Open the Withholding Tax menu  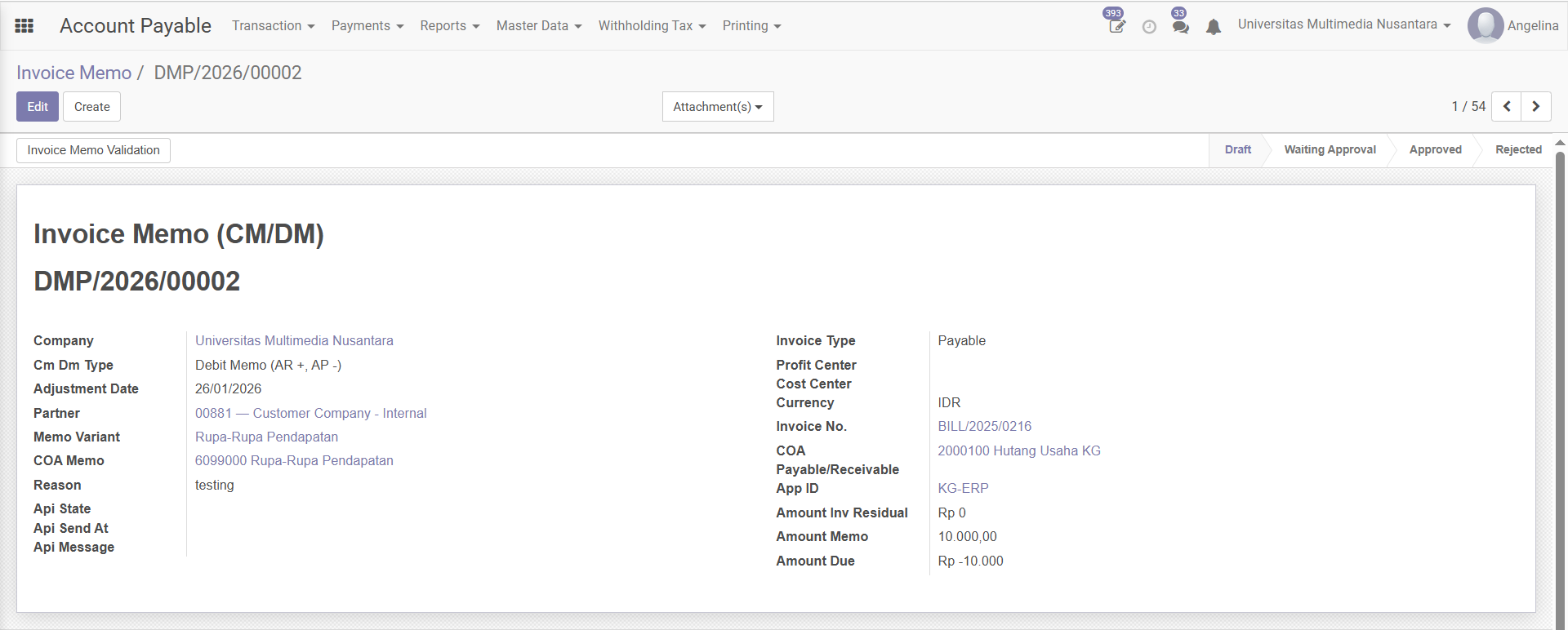click(651, 26)
